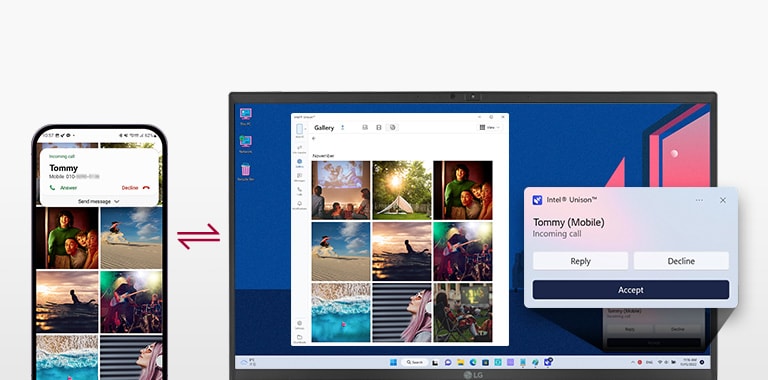
Task: Open the phone device selector dropdown
Action: 300,130
